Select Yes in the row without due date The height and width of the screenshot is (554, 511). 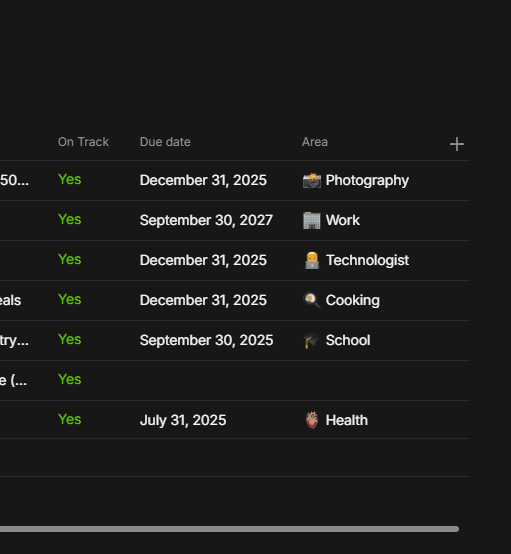(x=70, y=379)
